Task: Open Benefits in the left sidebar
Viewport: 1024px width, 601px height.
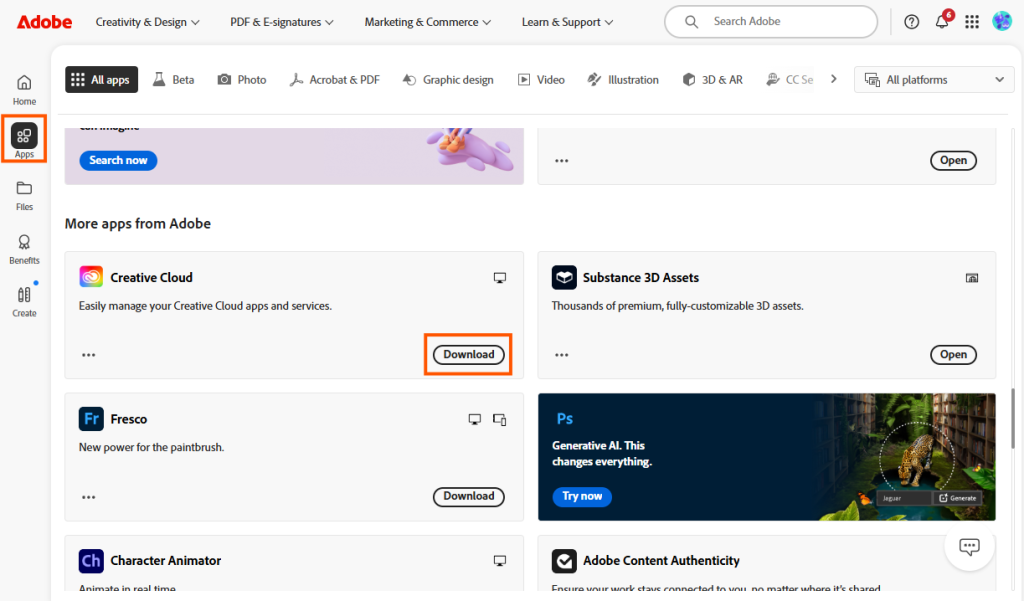Action: coord(24,250)
